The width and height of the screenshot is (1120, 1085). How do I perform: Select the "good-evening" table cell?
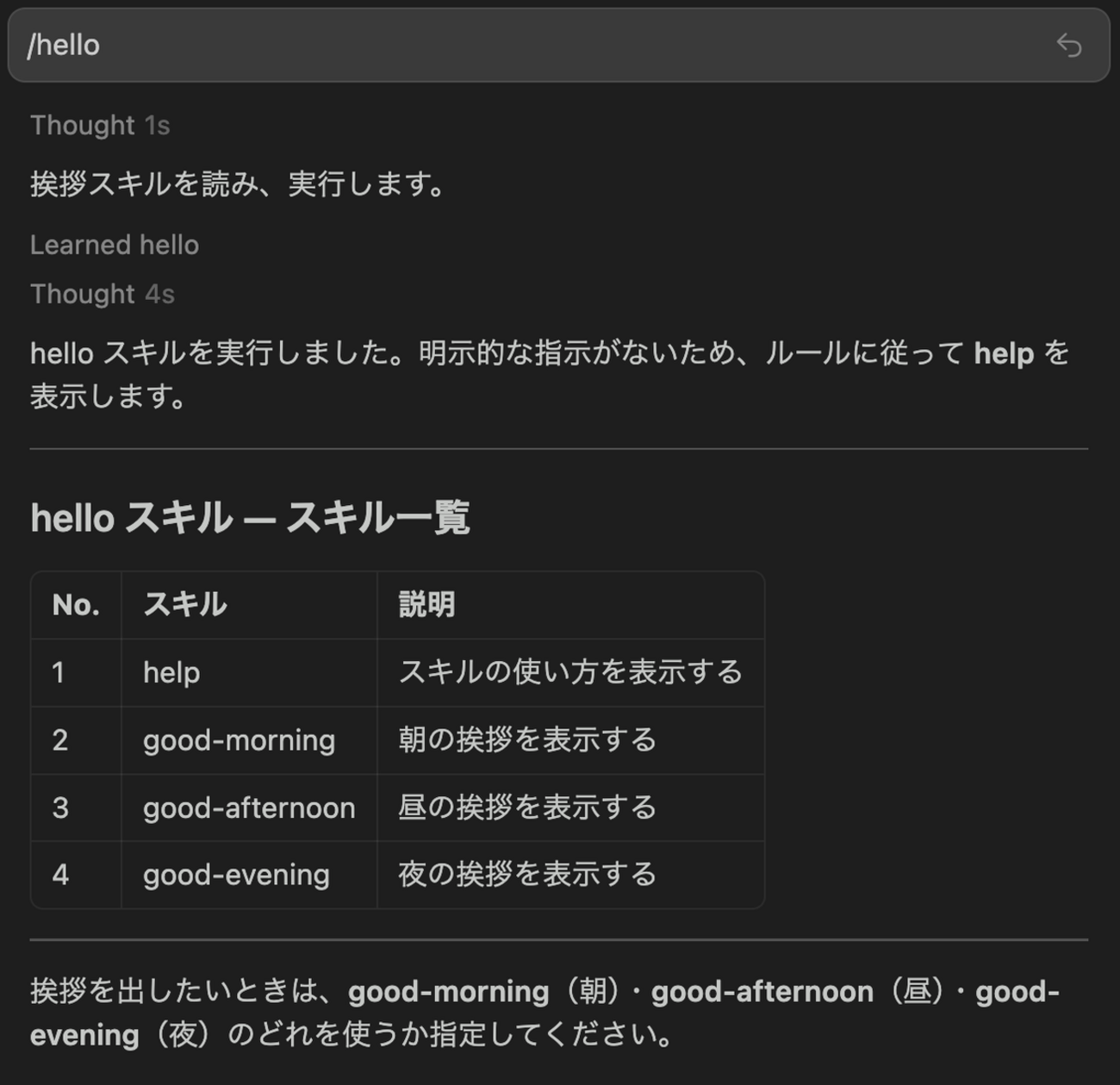(x=236, y=876)
